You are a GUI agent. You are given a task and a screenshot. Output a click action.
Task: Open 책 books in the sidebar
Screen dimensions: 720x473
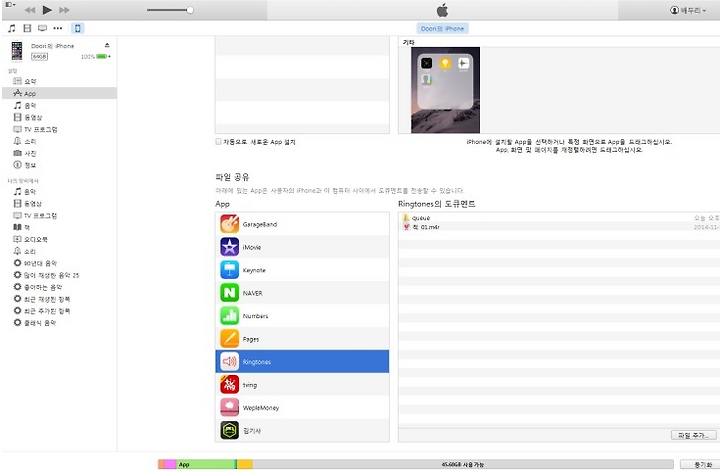coord(59,227)
